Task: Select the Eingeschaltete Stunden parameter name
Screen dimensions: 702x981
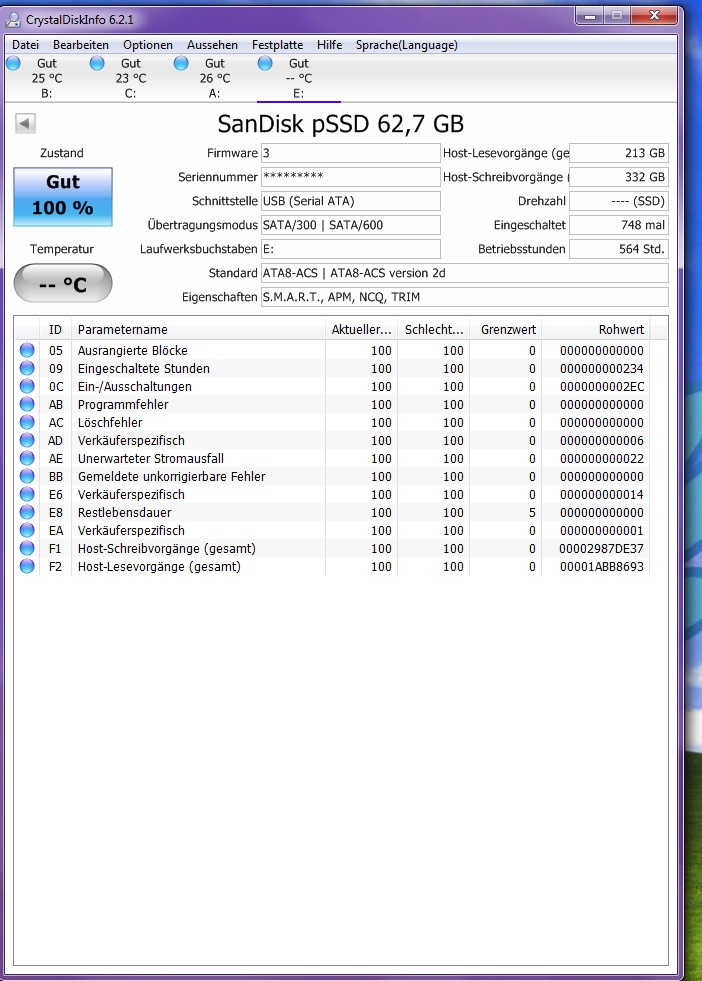Action: coord(144,369)
